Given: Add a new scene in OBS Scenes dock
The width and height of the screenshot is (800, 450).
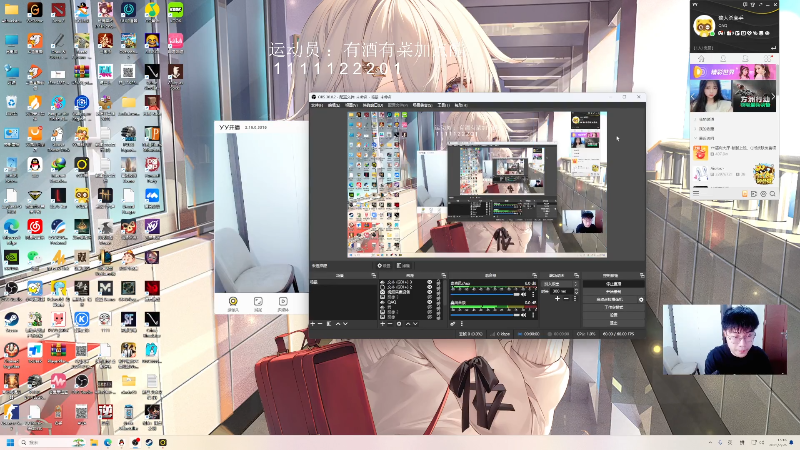Looking at the screenshot, I should [312, 324].
